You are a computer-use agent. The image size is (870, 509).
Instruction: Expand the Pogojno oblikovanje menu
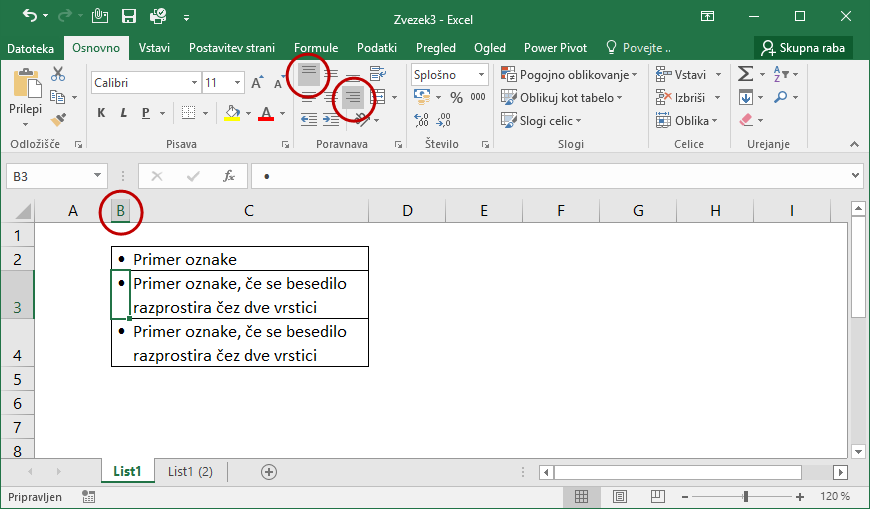click(x=569, y=74)
